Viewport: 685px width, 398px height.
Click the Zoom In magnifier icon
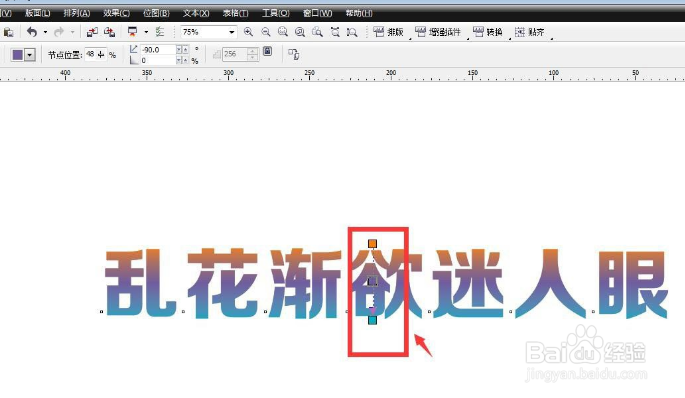point(248,32)
